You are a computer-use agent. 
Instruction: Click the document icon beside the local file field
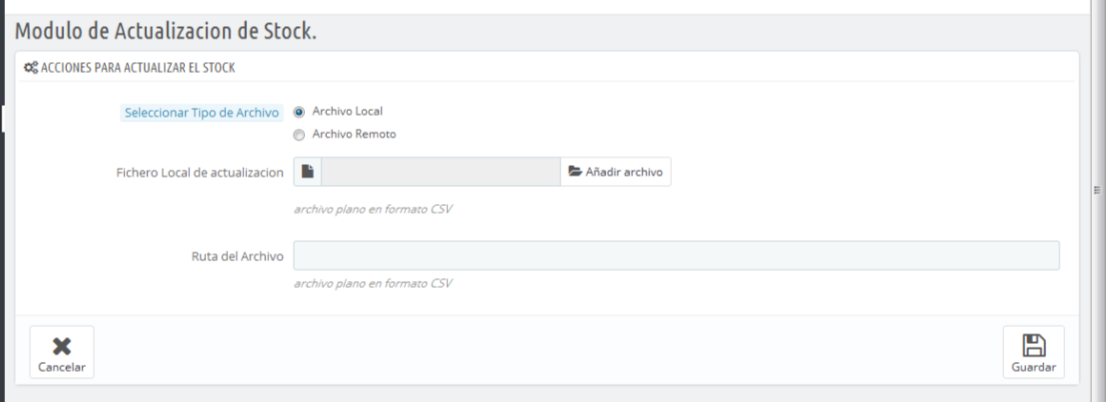point(307,171)
